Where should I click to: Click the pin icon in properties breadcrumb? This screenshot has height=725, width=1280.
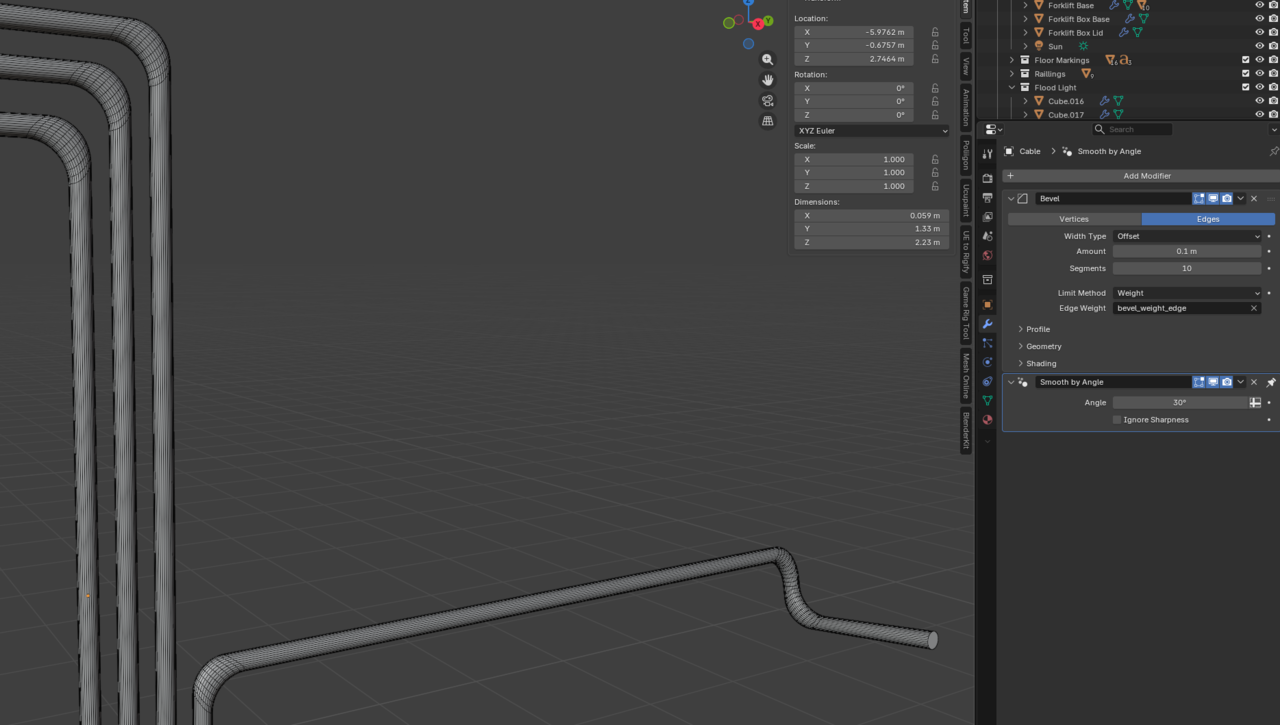point(1273,151)
